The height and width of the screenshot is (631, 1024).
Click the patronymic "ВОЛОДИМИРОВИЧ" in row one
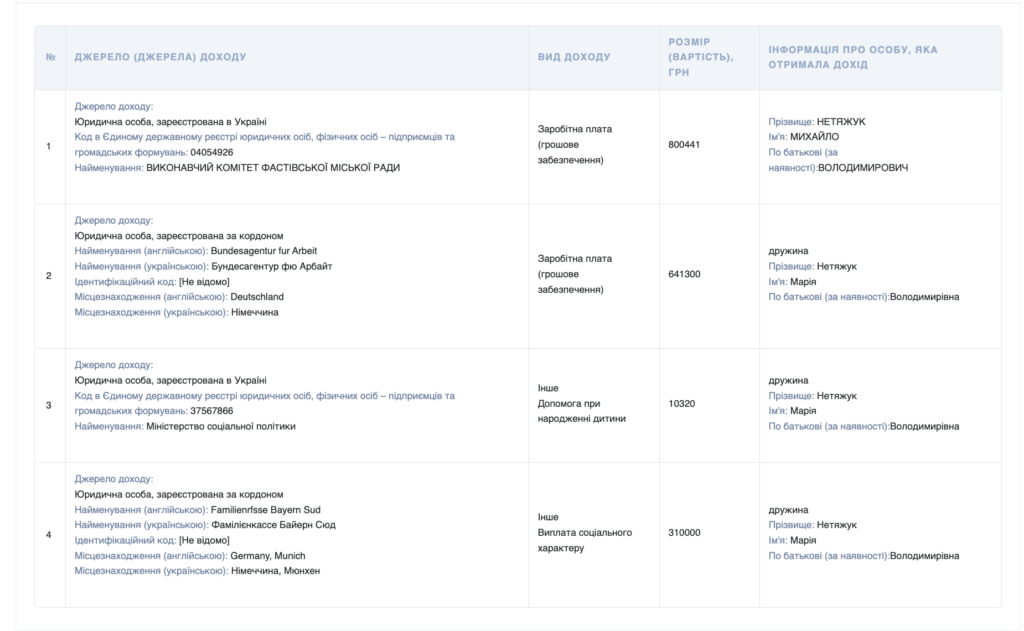pos(862,168)
